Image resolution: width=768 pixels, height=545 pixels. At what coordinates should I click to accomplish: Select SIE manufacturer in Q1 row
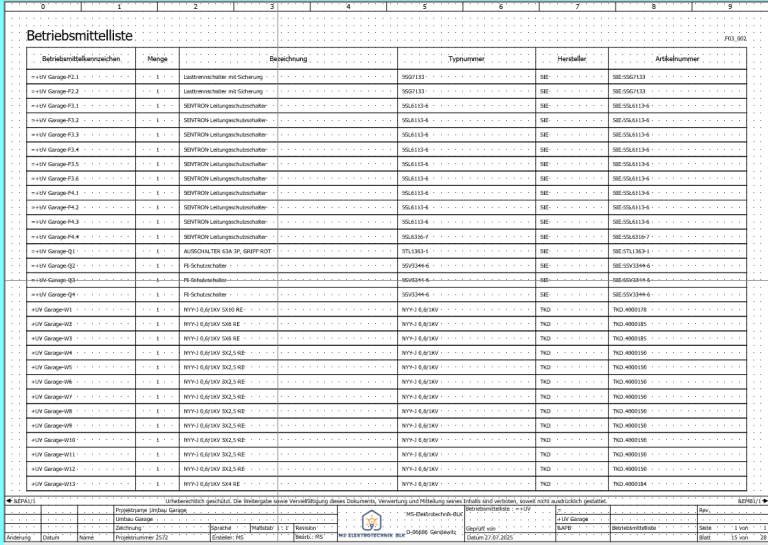tap(544, 251)
